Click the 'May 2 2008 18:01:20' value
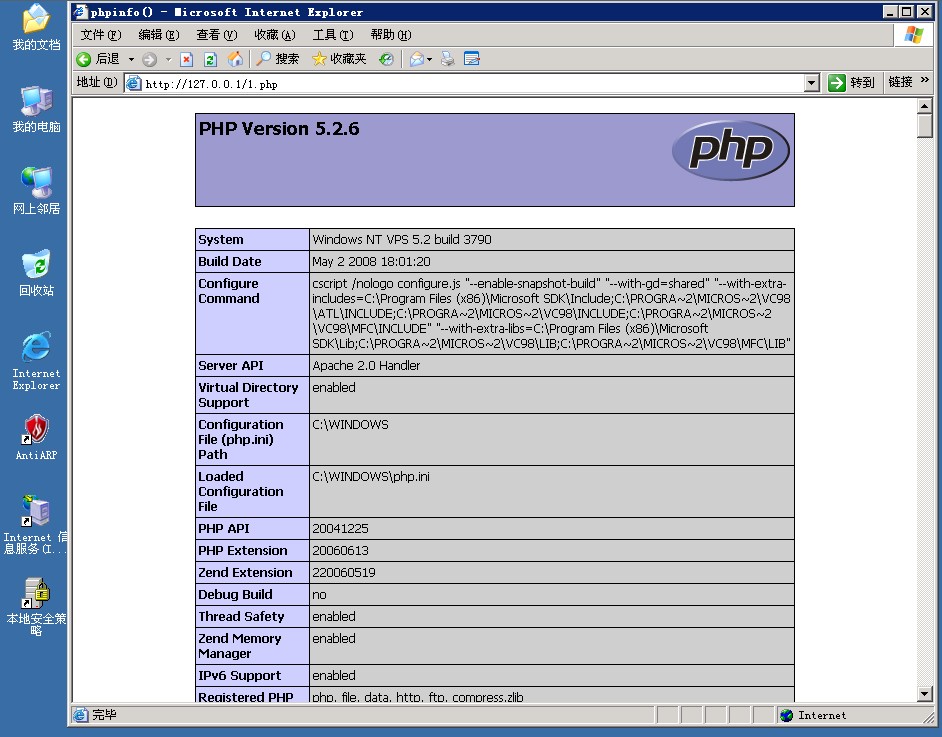Viewport: 942px width, 737px height. (x=371, y=261)
